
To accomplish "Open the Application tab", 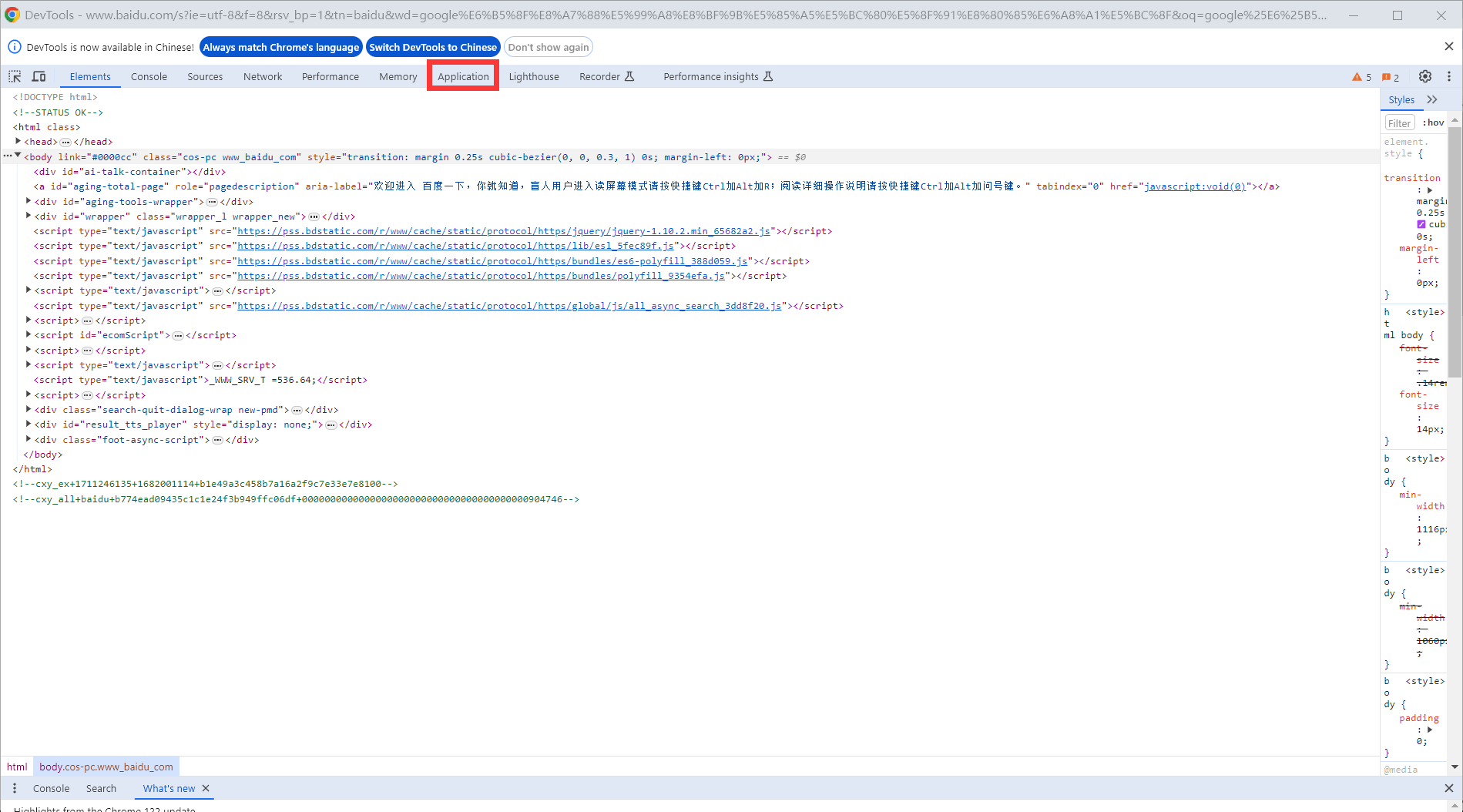I will tap(463, 76).
